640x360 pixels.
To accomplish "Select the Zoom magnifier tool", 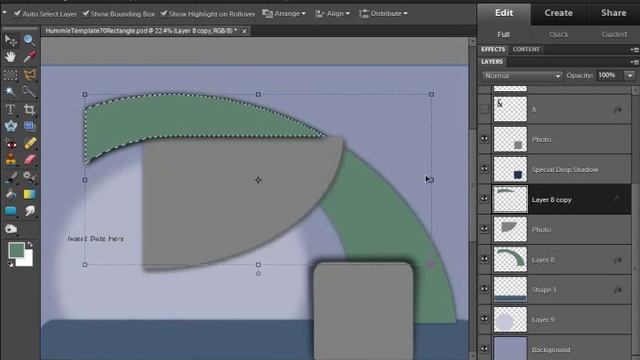I will pyautogui.click(x=29, y=40).
